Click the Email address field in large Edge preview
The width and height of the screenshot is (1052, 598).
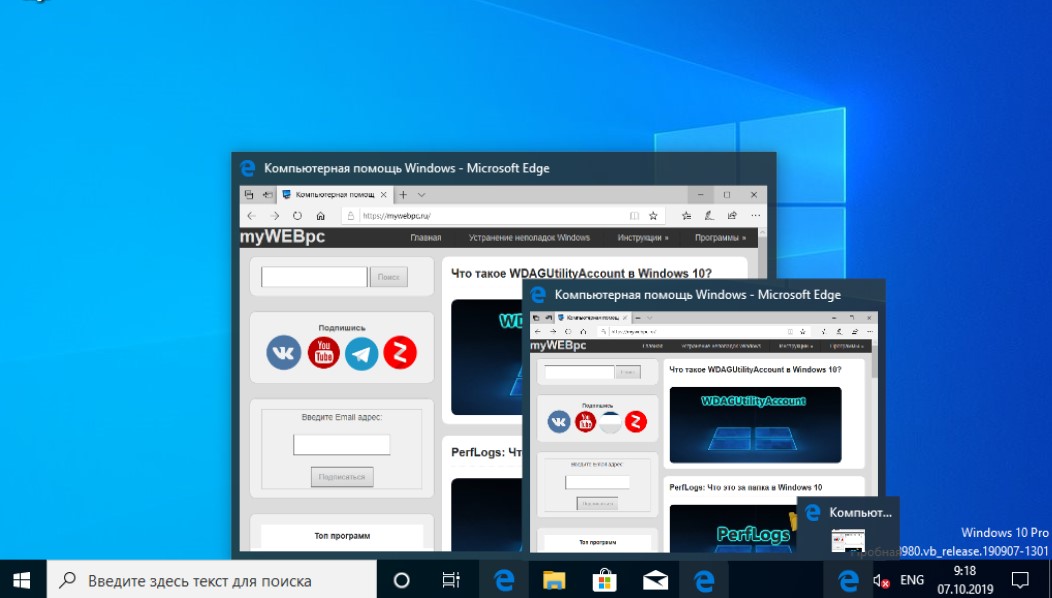click(x=341, y=444)
